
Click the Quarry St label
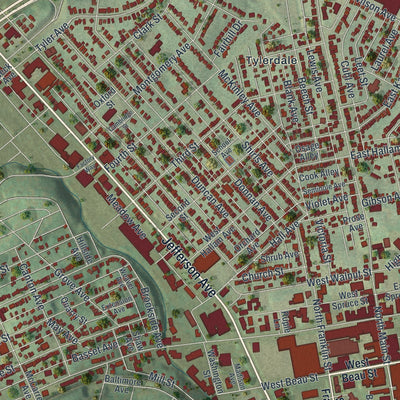[74, 311]
